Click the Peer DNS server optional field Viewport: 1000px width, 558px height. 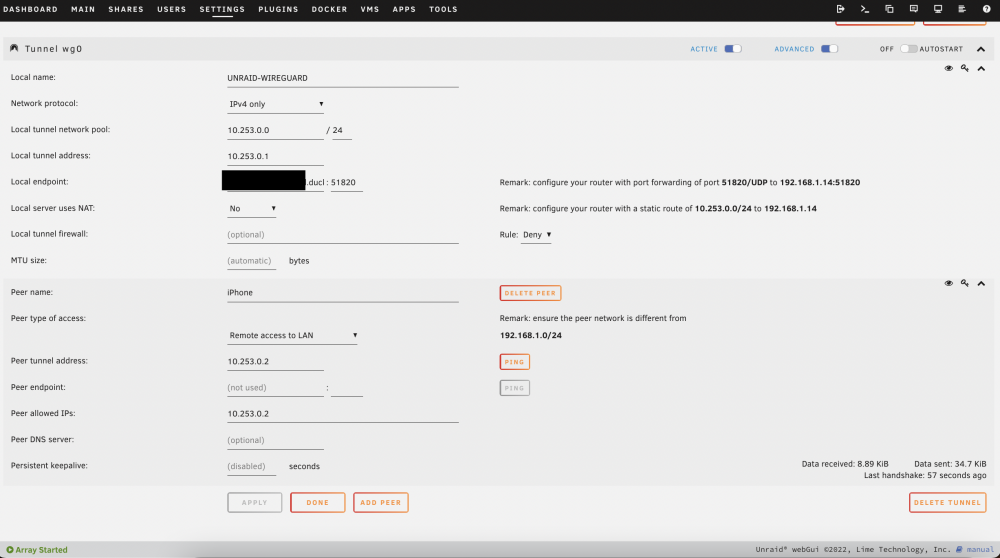(x=276, y=440)
